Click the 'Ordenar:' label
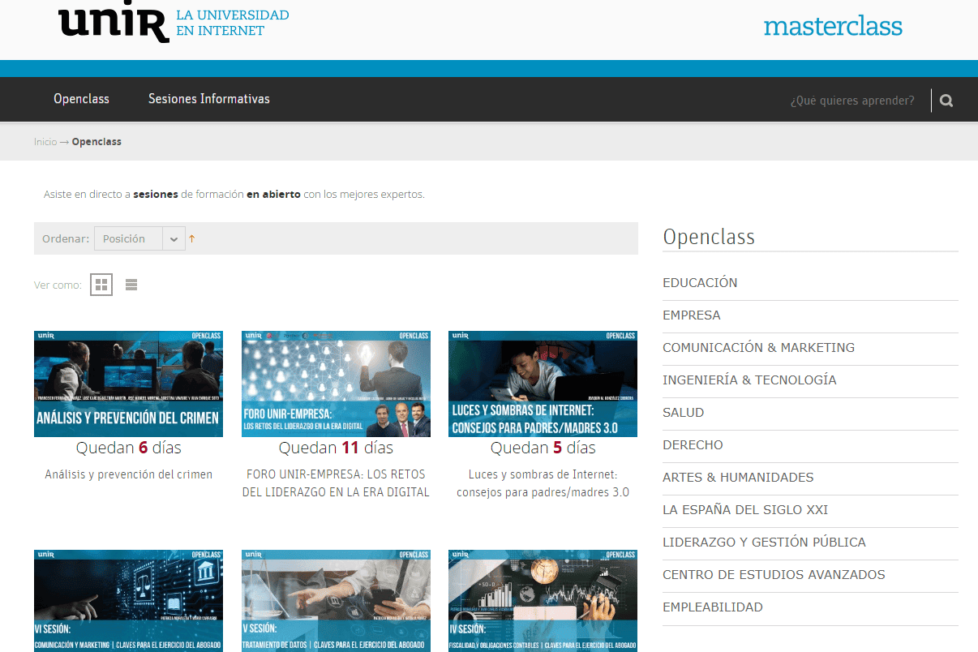 65,238
